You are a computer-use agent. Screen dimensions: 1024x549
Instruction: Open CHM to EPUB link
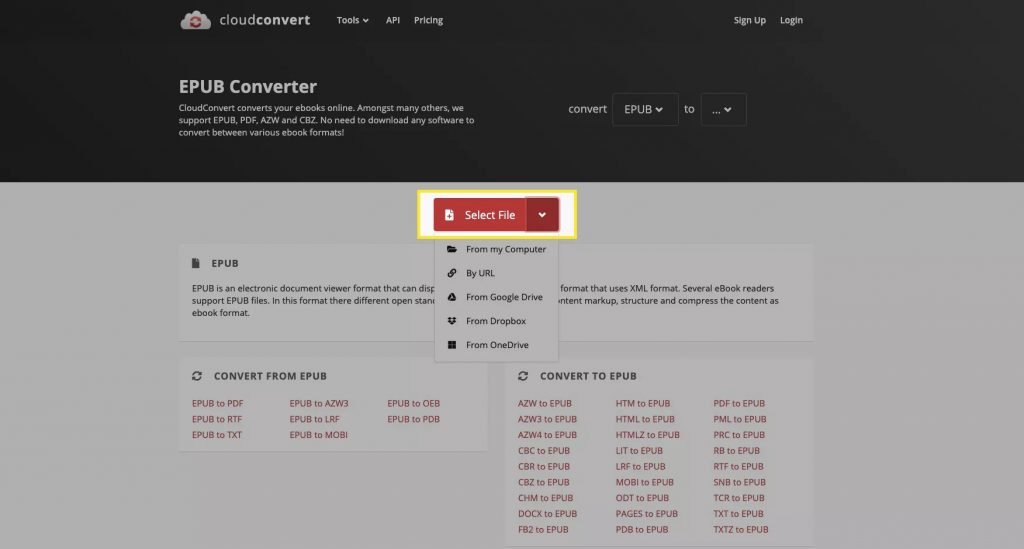(545, 498)
